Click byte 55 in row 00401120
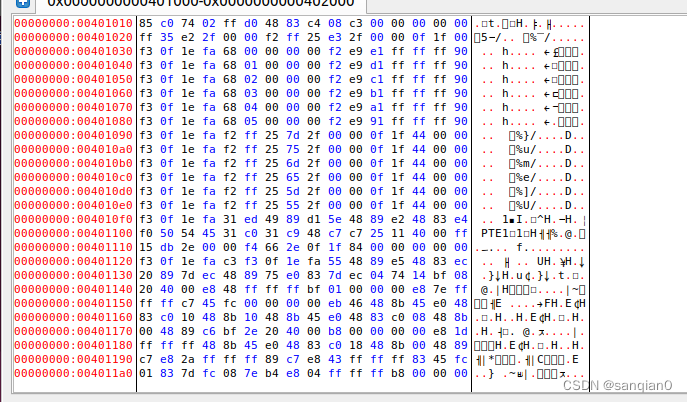The height and width of the screenshot is (402, 687). tap(335, 261)
